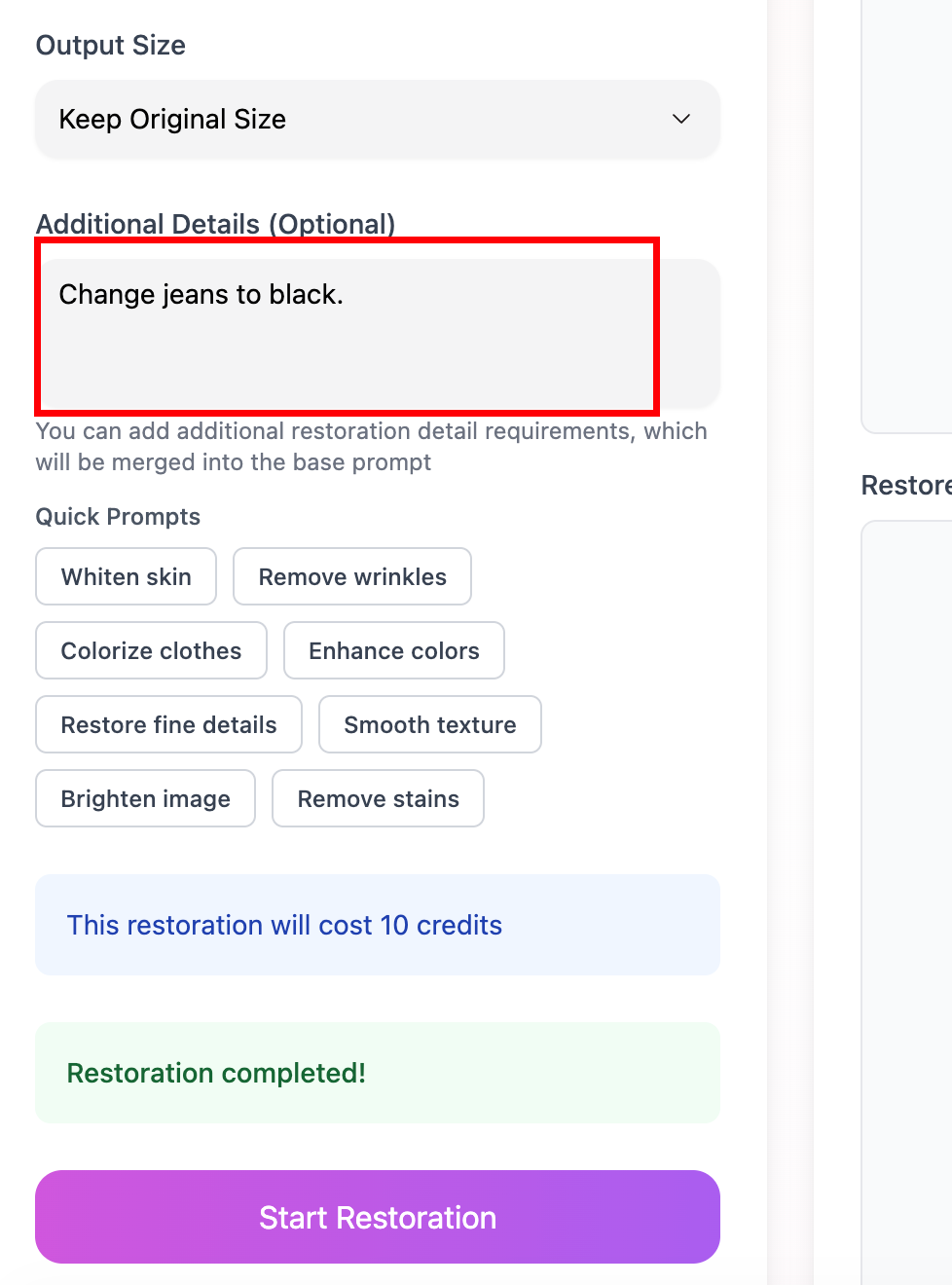The height and width of the screenshot is (1285, 952).
Task: Apply the Remove wrinkles quick prompt
Action: tap(351, 576)
